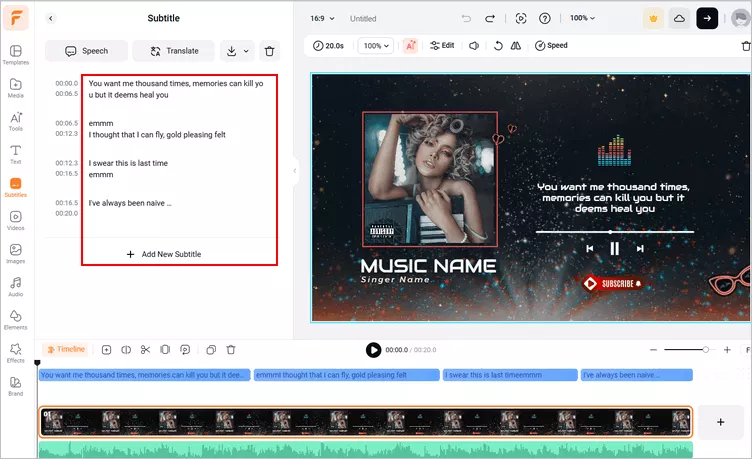Go back from the Subtitle panel

click(x=51, y=18)
